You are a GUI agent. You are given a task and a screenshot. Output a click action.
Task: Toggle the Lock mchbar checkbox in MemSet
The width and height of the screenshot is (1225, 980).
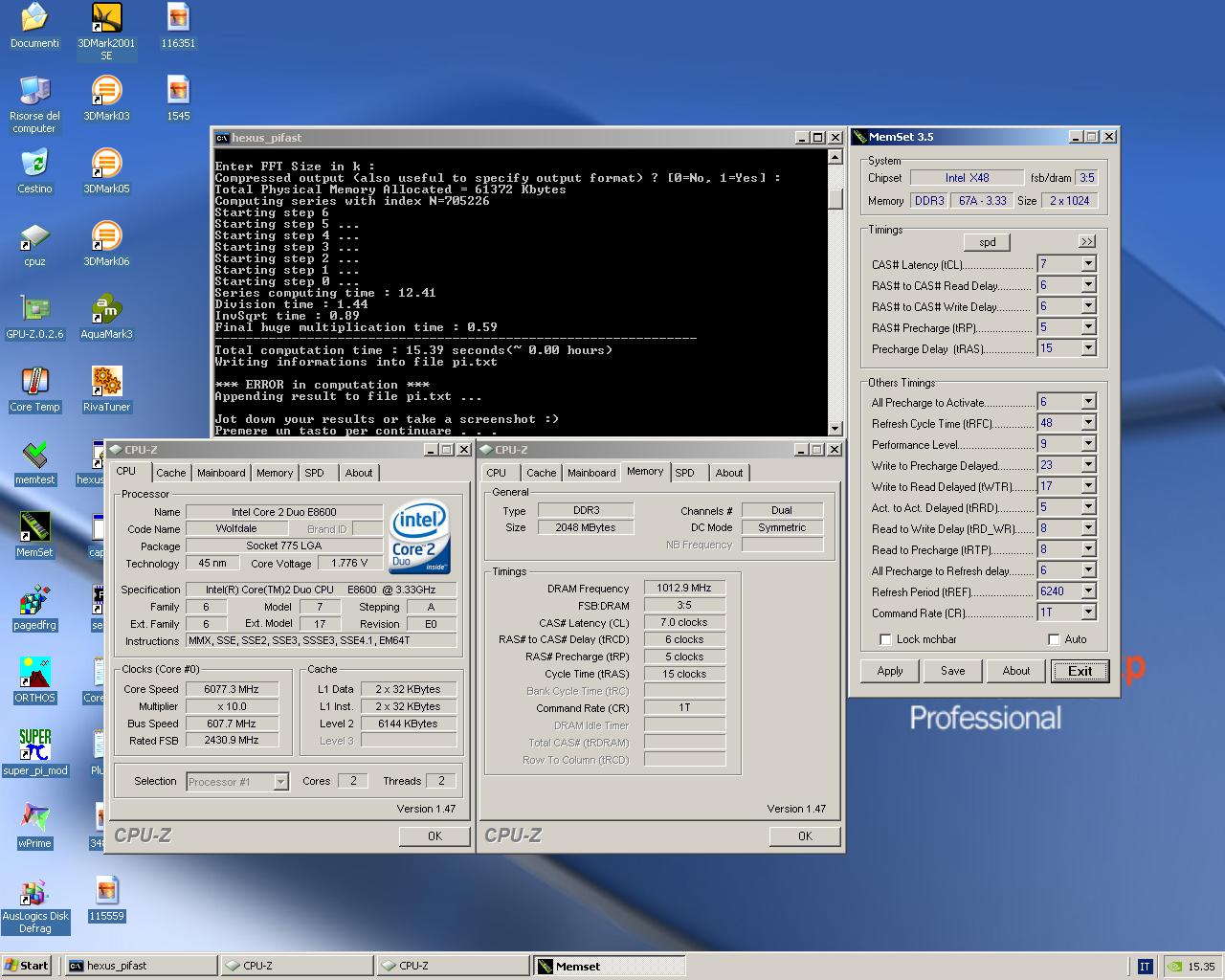pyautogui.click(x=885, y=639)
